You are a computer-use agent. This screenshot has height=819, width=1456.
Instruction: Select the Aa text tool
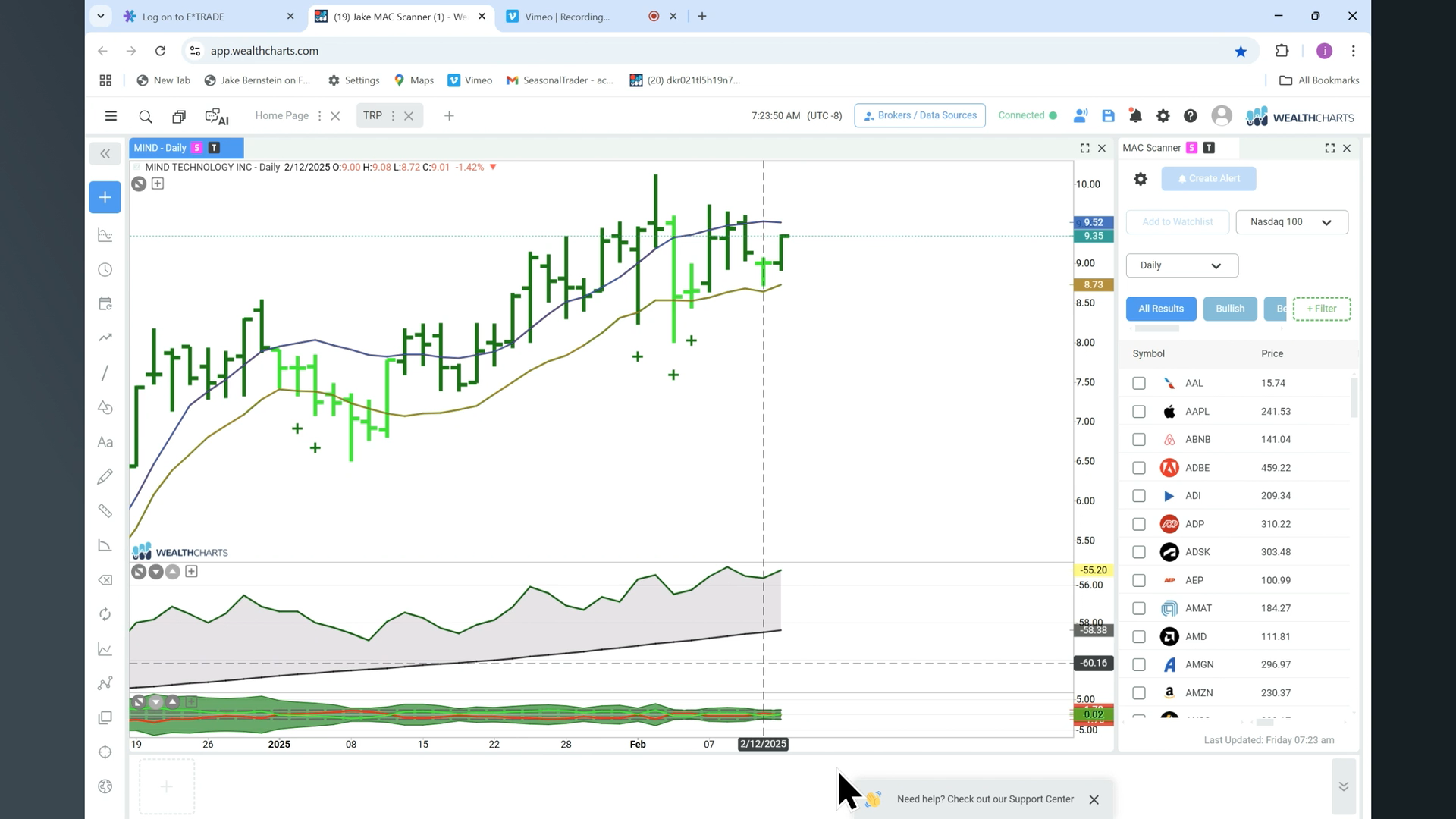point(105,442)
